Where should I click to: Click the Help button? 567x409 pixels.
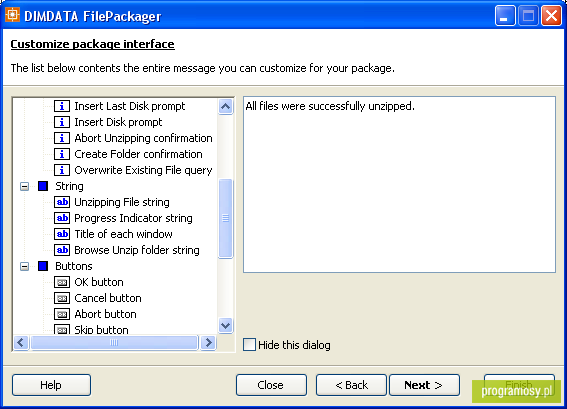click(51, 385)
